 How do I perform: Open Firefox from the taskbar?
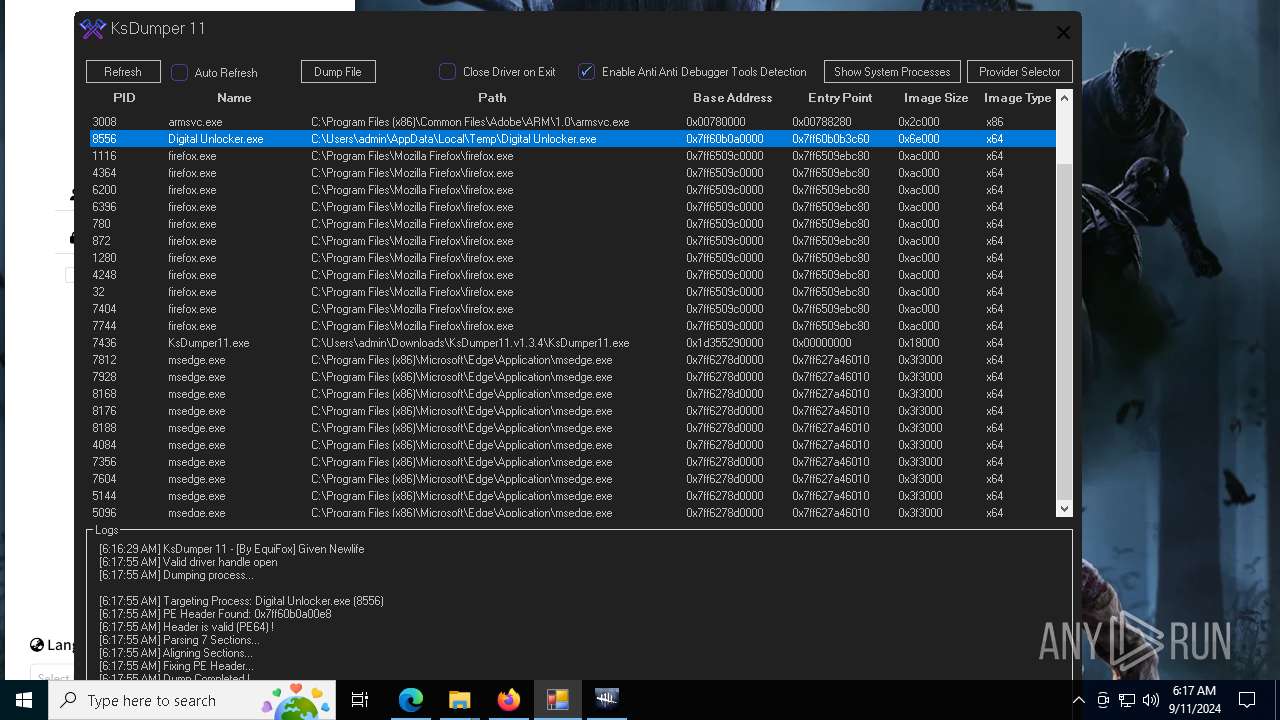[x=508, y=700]
